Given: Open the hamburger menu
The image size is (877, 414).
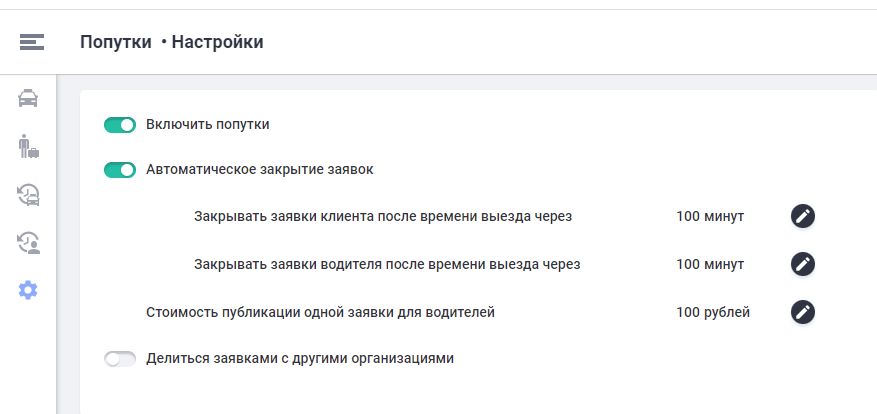Looking at the screenshot, I should 31,42.
